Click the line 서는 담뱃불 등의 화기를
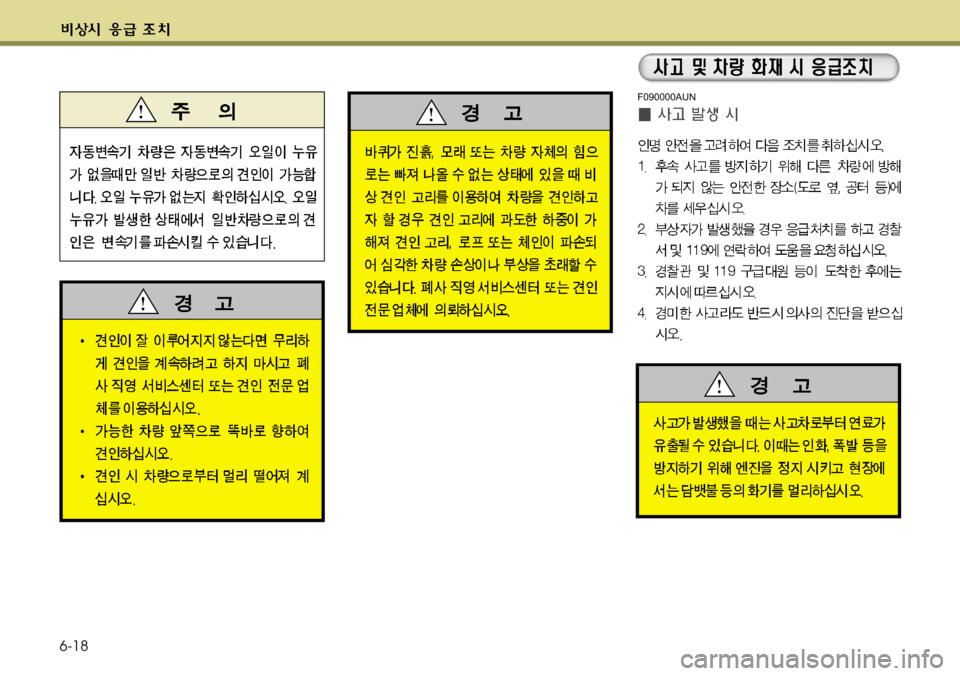The image size is (960, 676). [x=758, y=490]
